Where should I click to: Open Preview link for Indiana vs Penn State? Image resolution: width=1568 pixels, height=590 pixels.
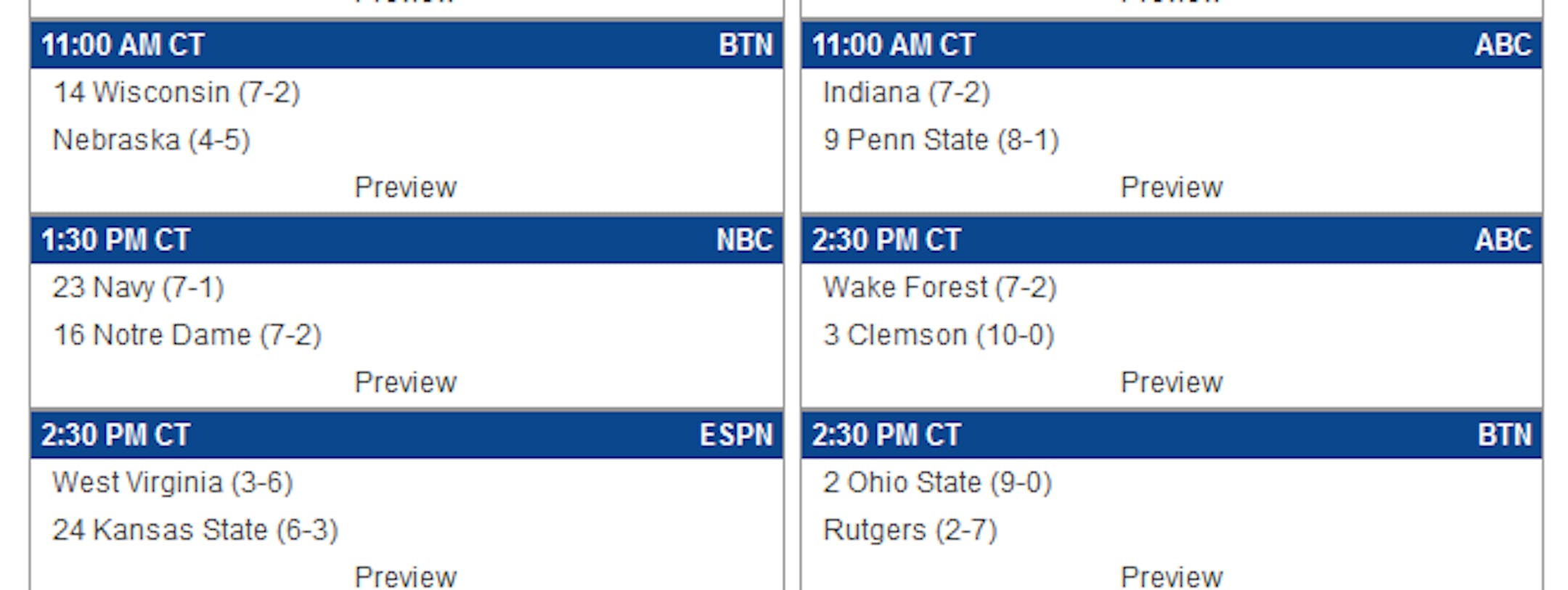tap(1171, 187)
